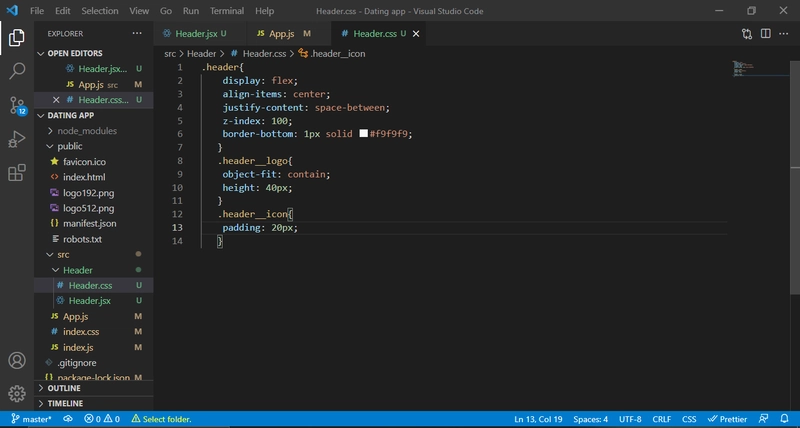Open notifications bell in status bar
Image resolution: width=800 pixels, height=428 pixels.
pos(784,419)
